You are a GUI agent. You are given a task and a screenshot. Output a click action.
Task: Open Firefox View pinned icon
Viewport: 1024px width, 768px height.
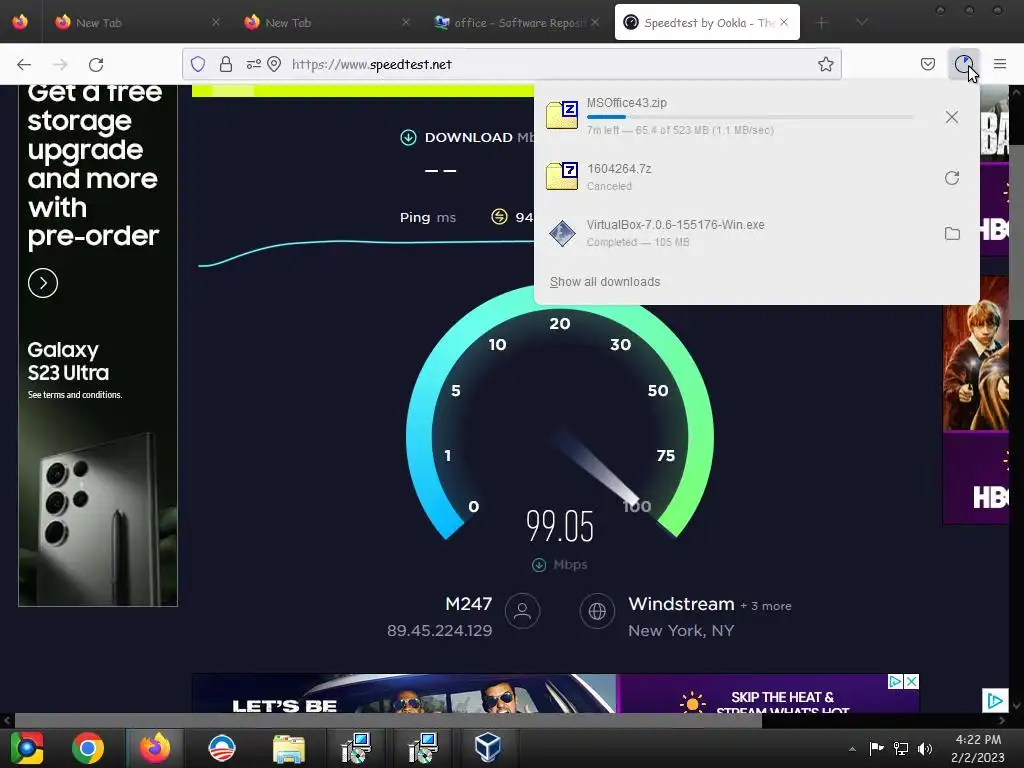point(20,22)
